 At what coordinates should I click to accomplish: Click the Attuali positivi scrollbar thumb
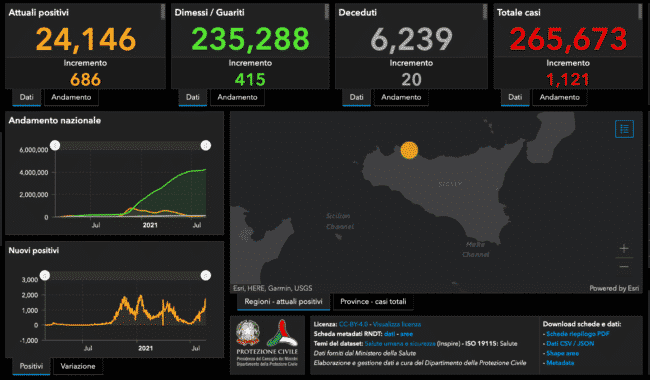coord(163,12)
